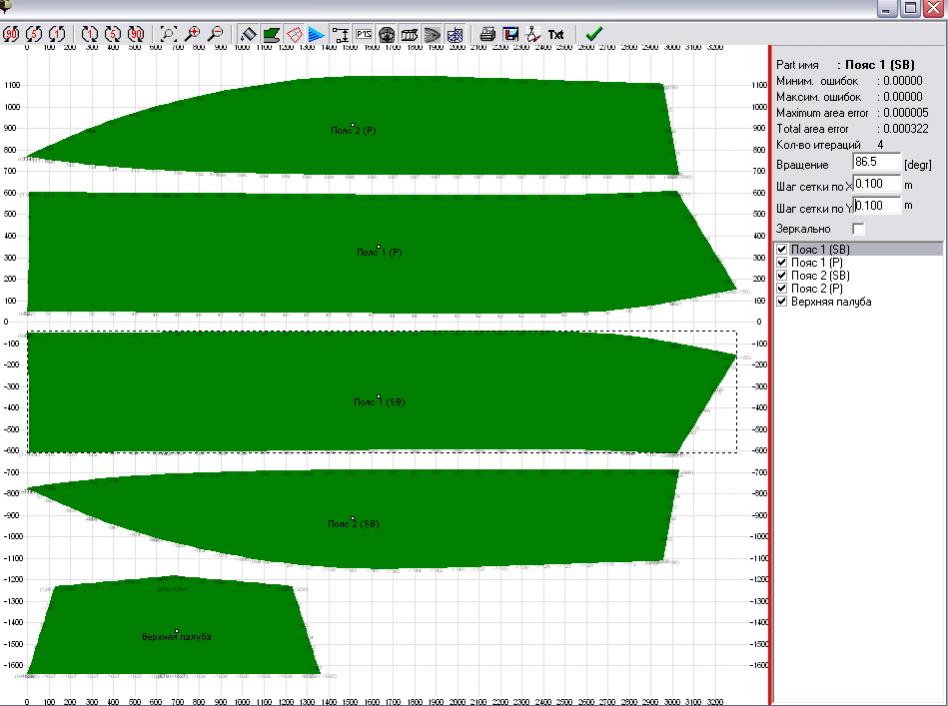The height and width of the screenshot is (706, 948).
Task: Click the Шаг сетки по X field
Action: [877, 184]
